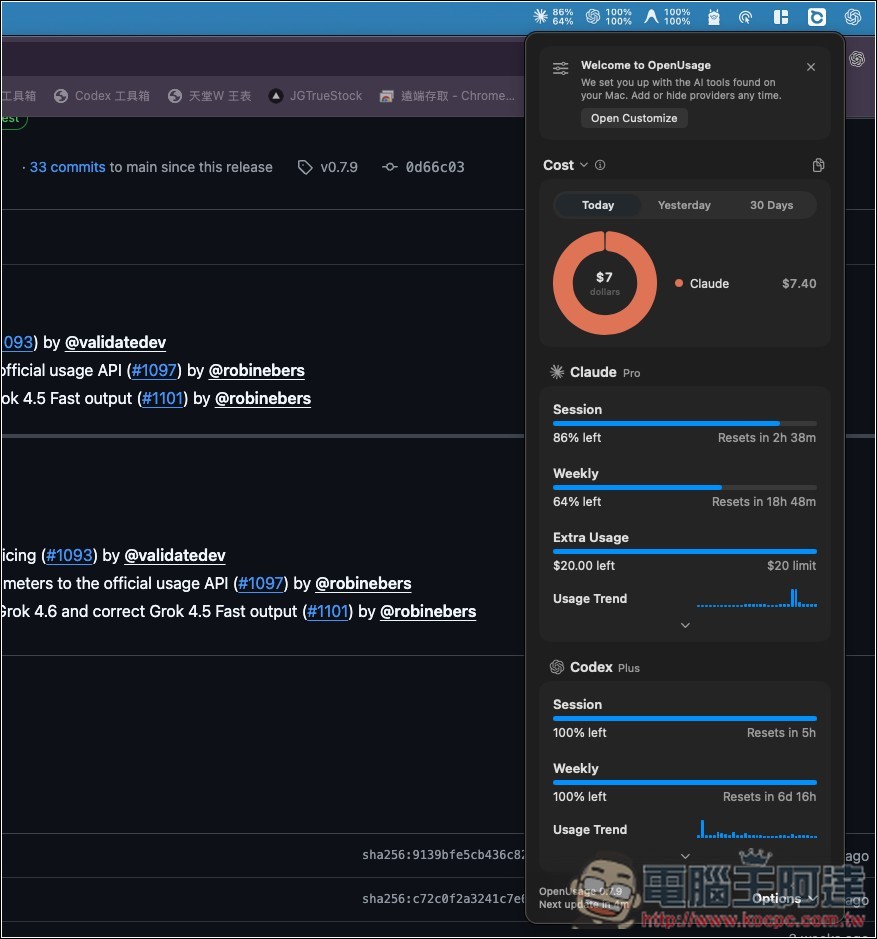Open the Codex 工具箱 bookmark
The width and height of the screenshot is (877, 939).
(x=101, y=96)
